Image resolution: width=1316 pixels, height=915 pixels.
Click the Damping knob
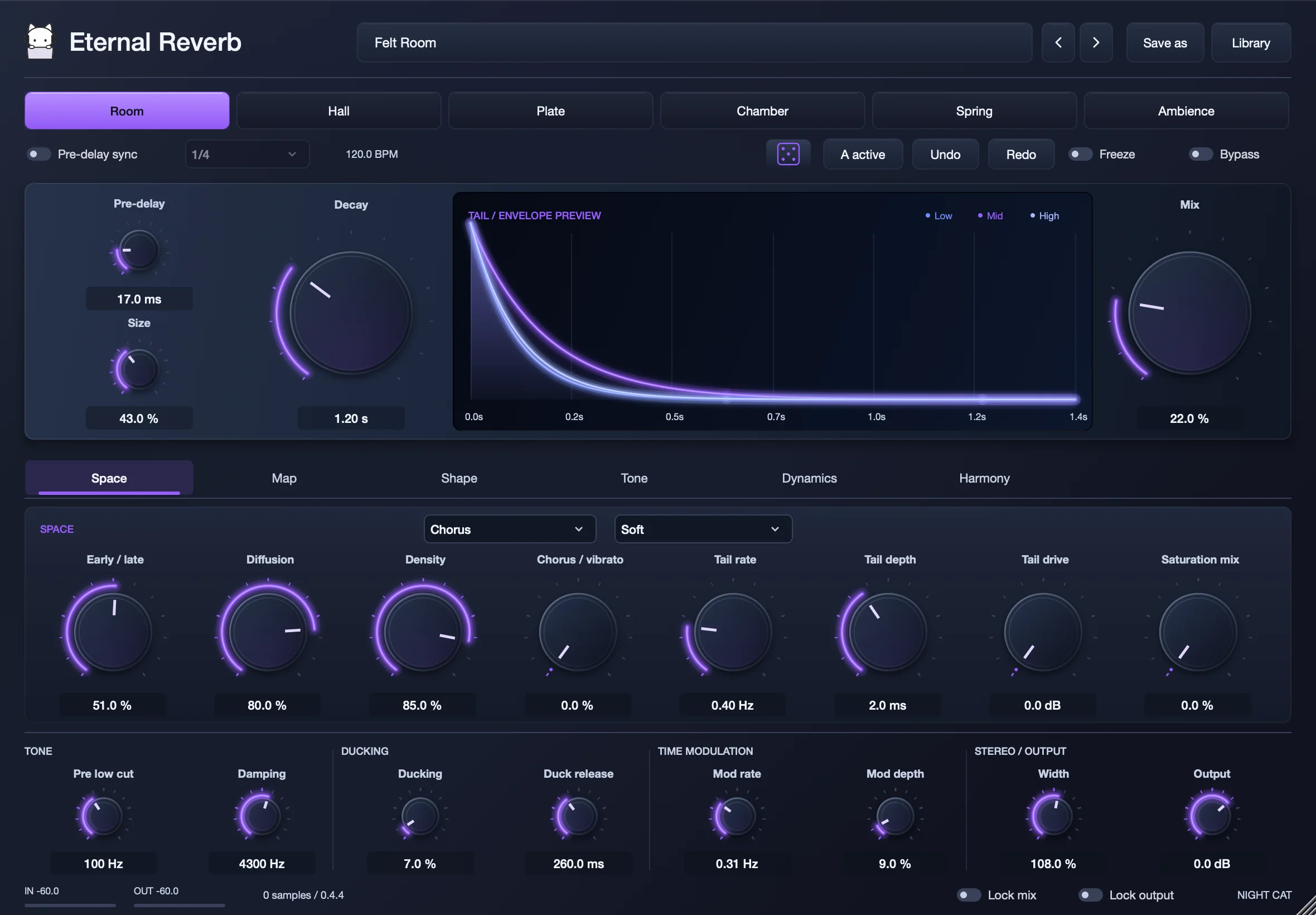tap(262, 816)
